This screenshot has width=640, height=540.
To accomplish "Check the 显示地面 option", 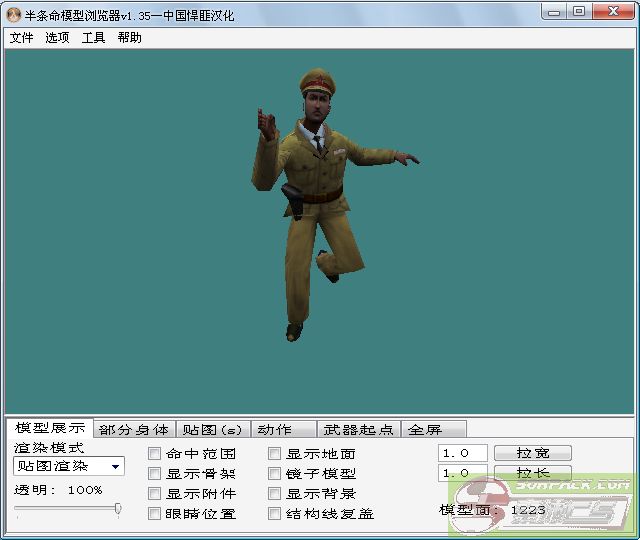I will [275, 454].
